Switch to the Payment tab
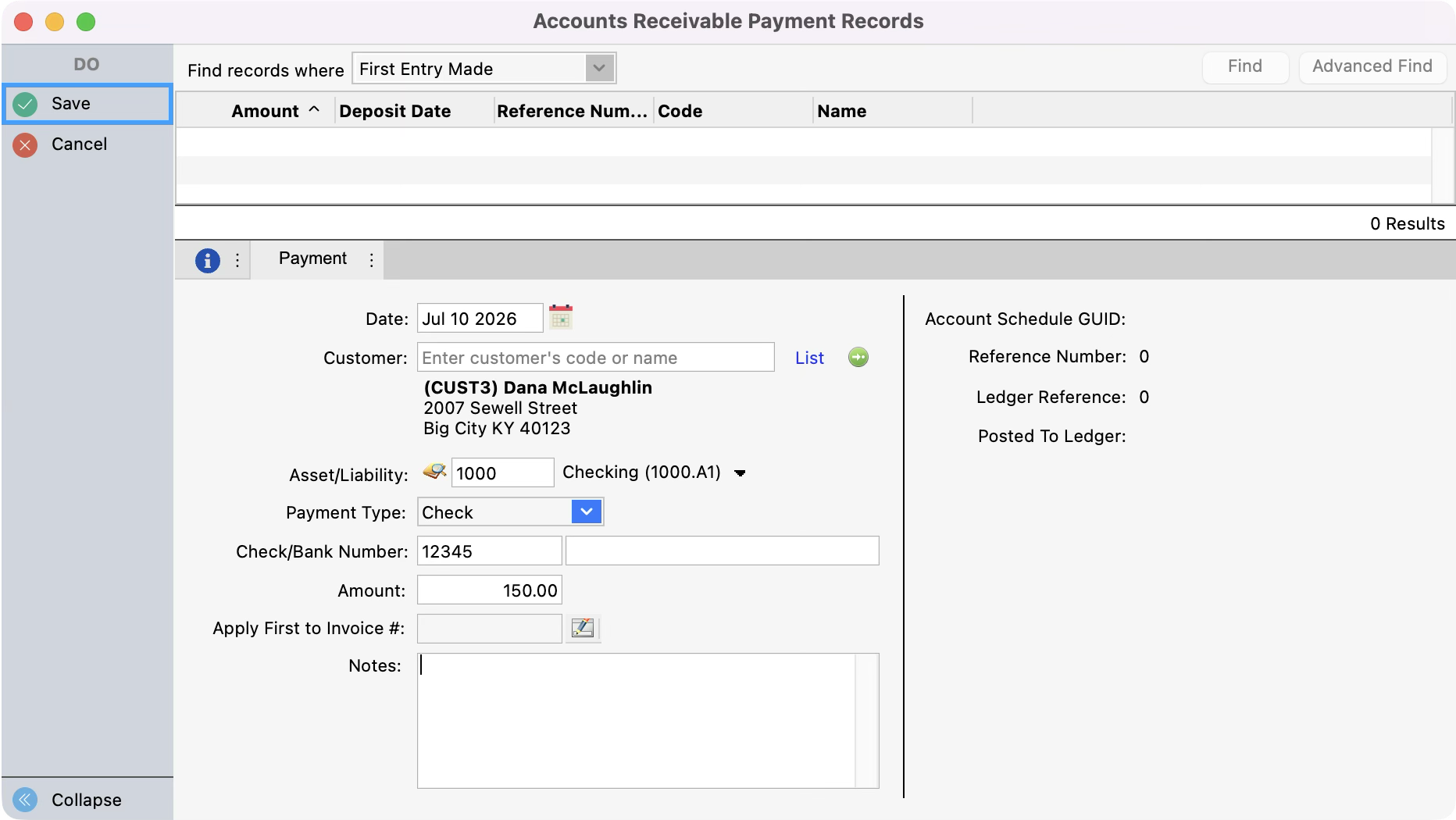This screenshot has height=820, width=1456. 312,258
